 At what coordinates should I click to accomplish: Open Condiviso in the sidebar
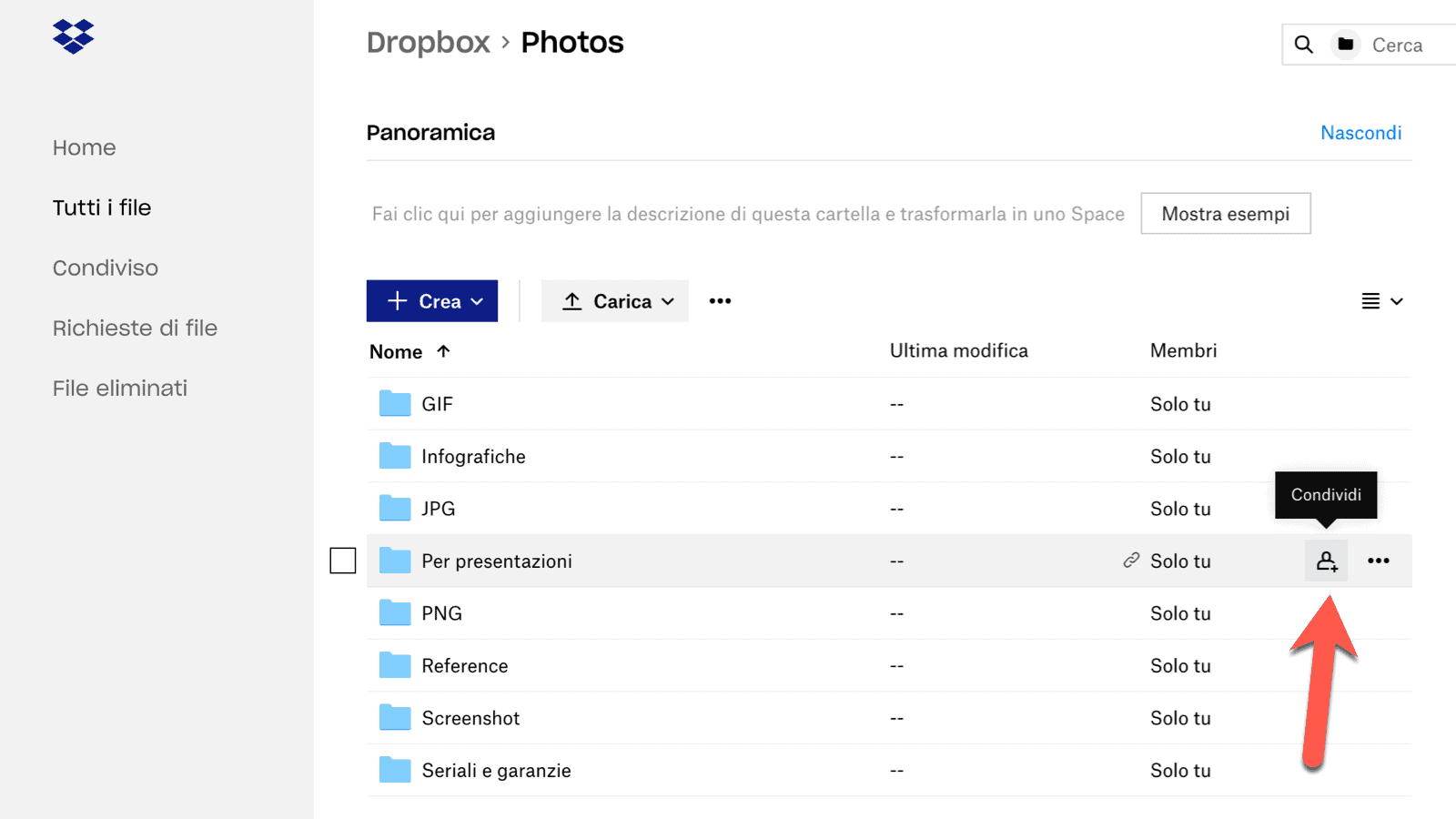106,268
